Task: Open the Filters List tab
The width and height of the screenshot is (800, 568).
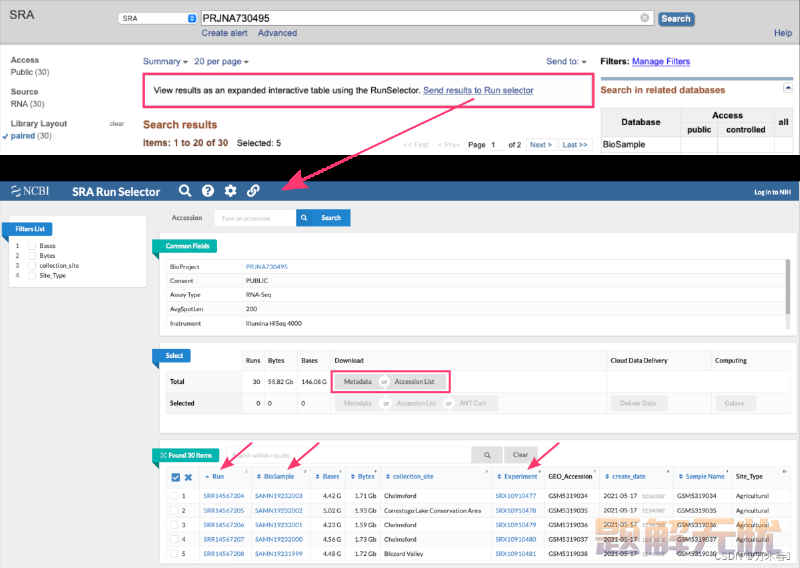Action: (x=30, y=229)
